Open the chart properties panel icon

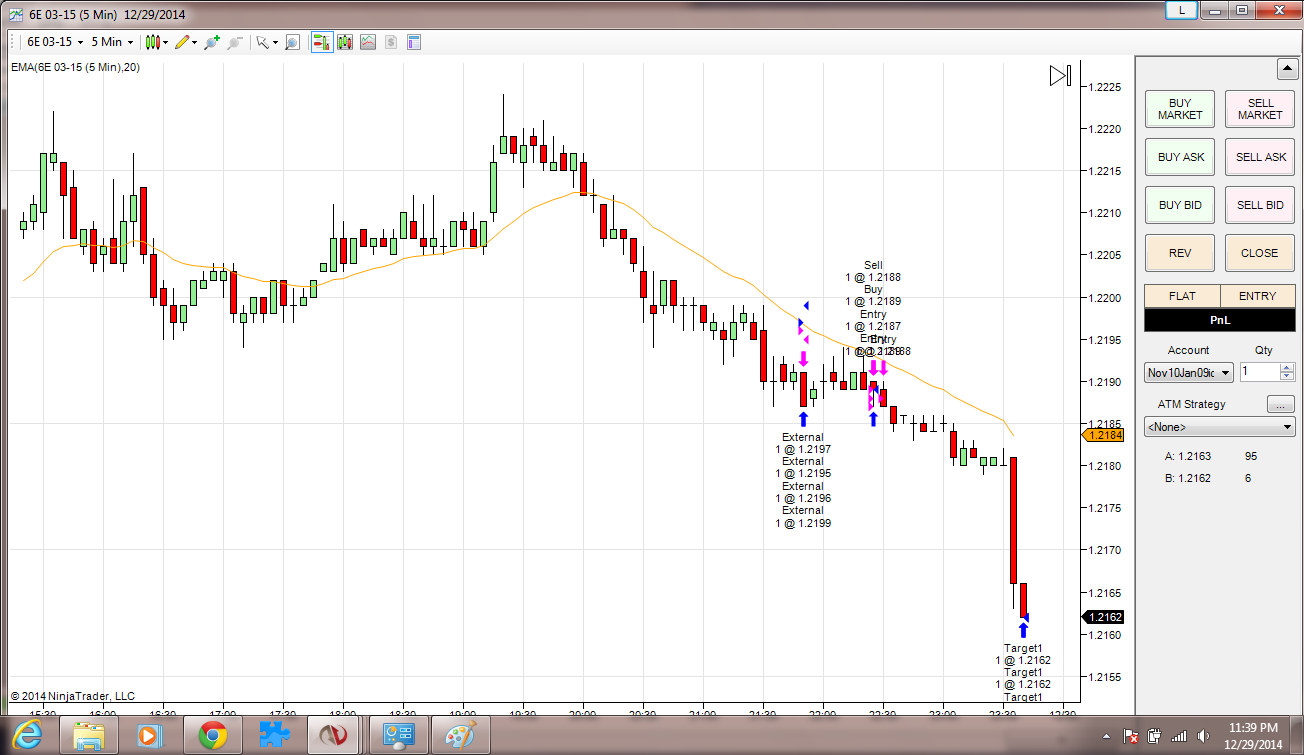tap(414, 42)
